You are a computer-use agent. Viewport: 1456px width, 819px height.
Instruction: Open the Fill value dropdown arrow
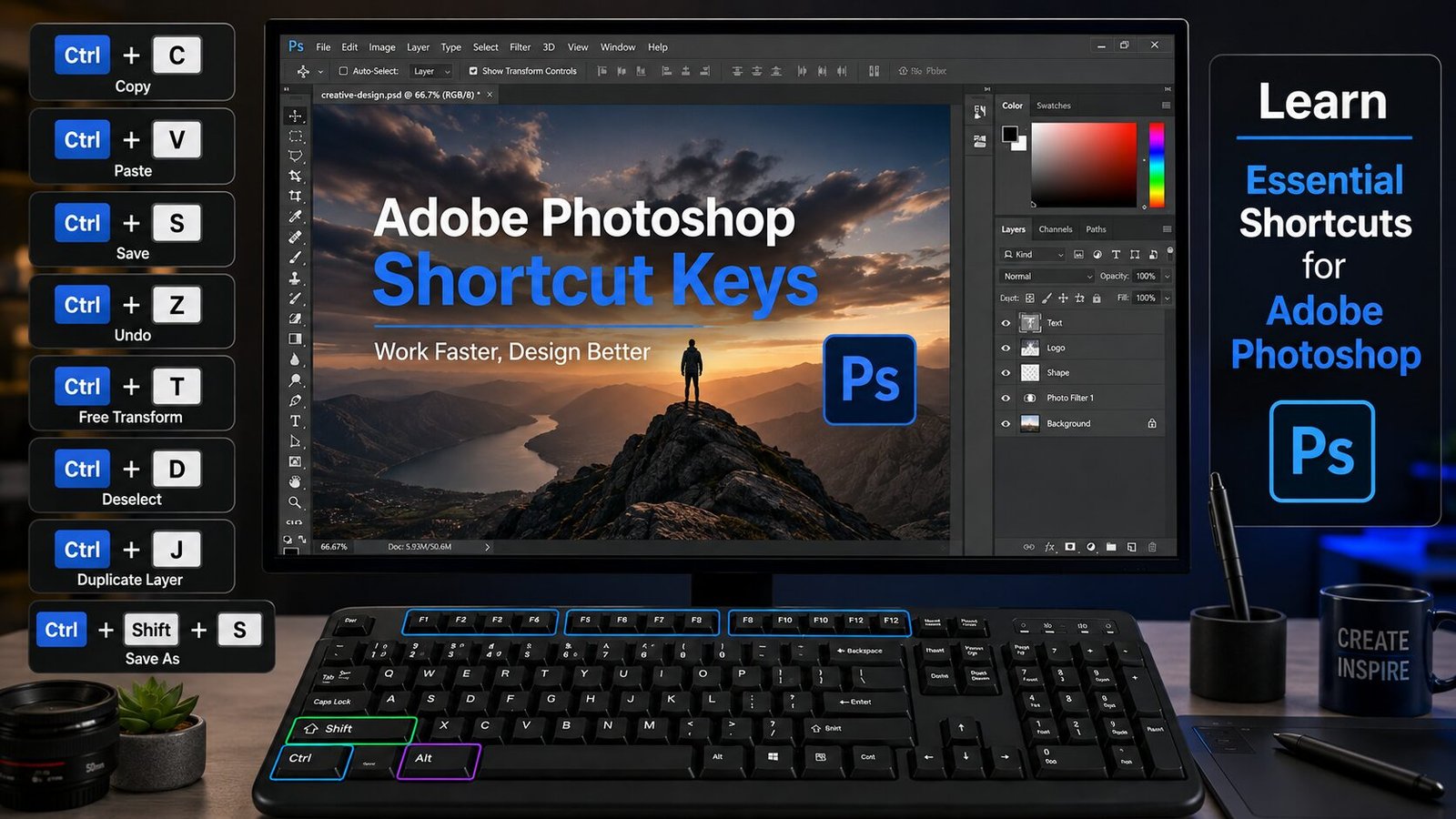coord(1168,298)
